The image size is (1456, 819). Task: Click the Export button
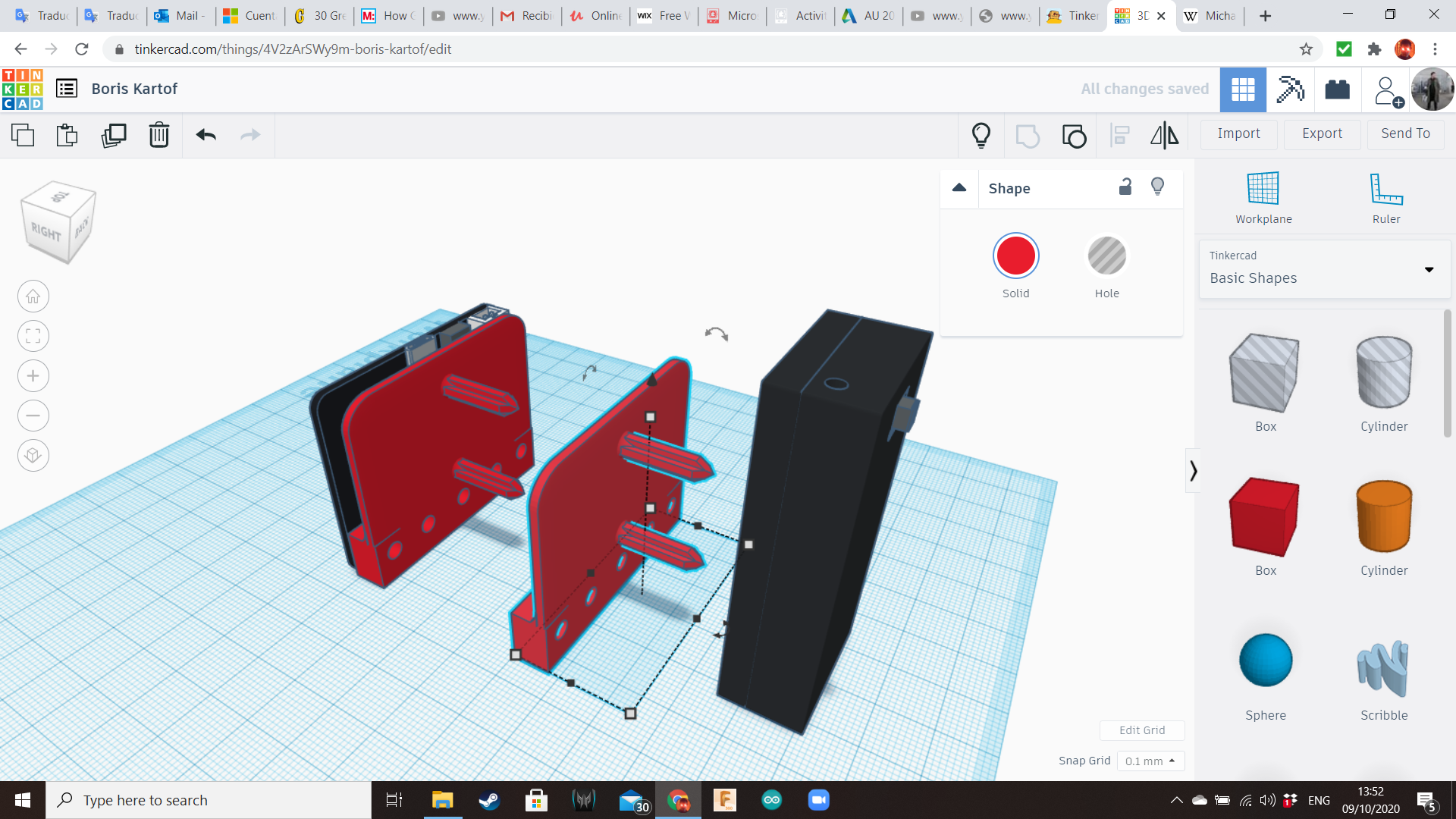click(x=1322, y=133)
